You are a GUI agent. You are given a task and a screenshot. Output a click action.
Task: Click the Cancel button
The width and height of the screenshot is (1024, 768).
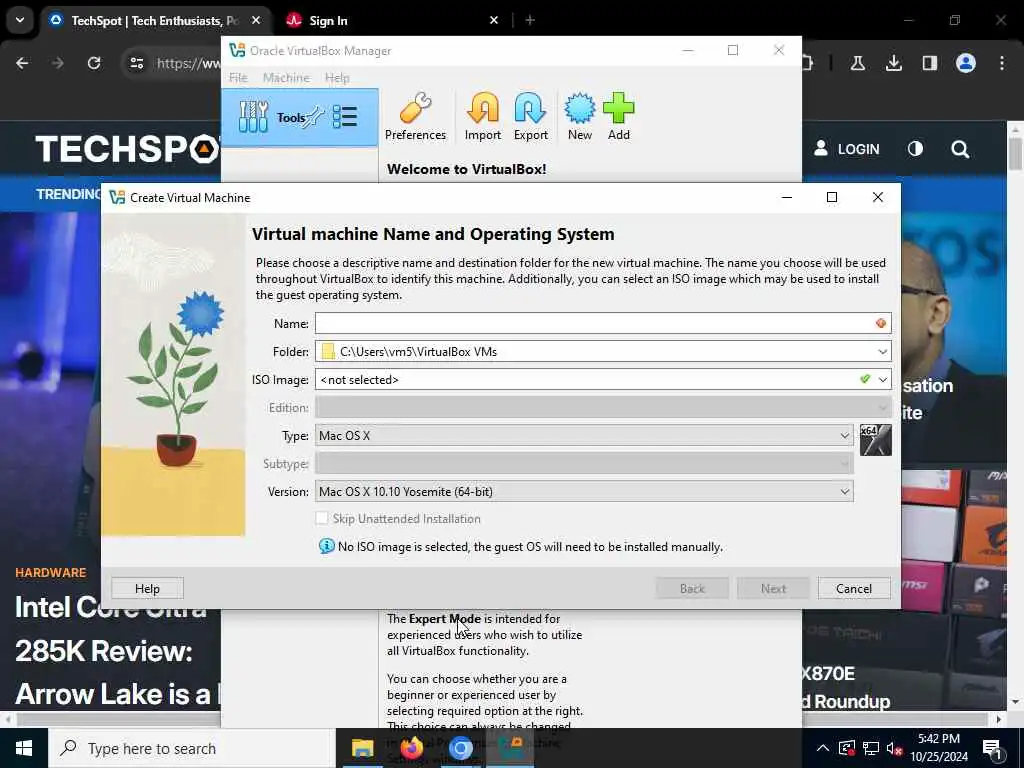click(854, 588)
